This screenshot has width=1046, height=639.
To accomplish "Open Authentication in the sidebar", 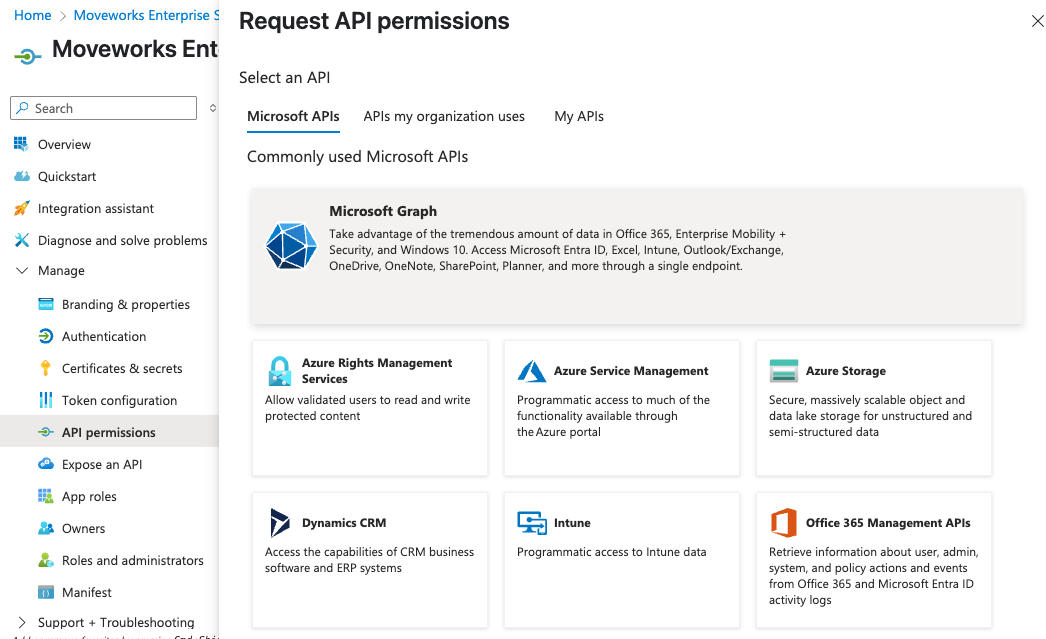I will [104, 336].
